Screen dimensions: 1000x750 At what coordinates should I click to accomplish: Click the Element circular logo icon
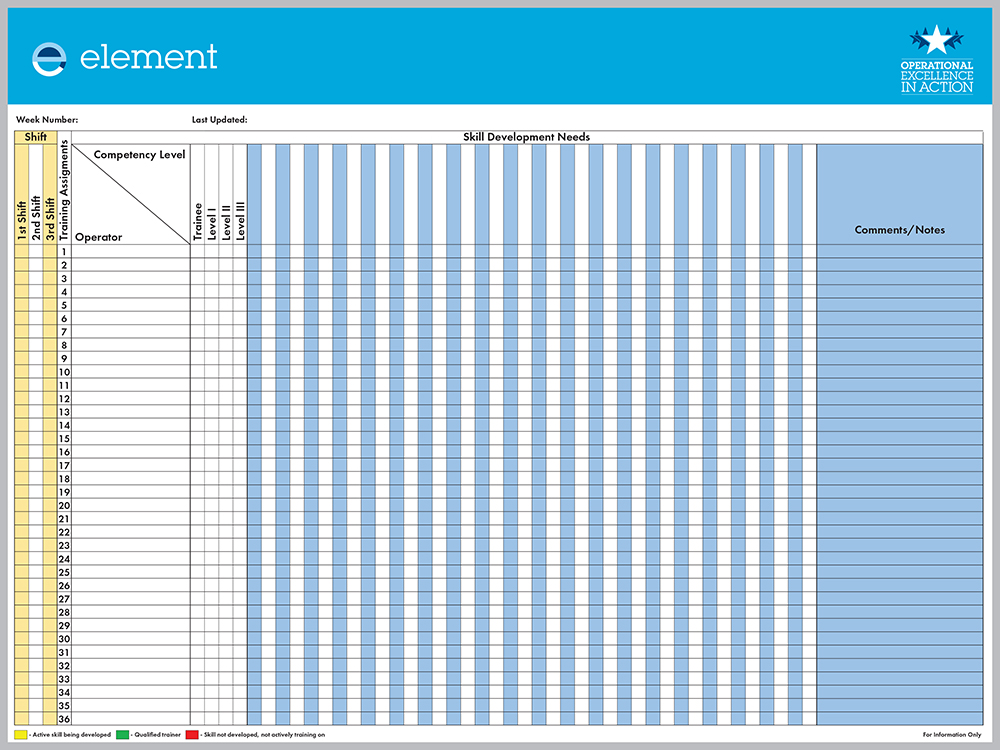point(49,58)
